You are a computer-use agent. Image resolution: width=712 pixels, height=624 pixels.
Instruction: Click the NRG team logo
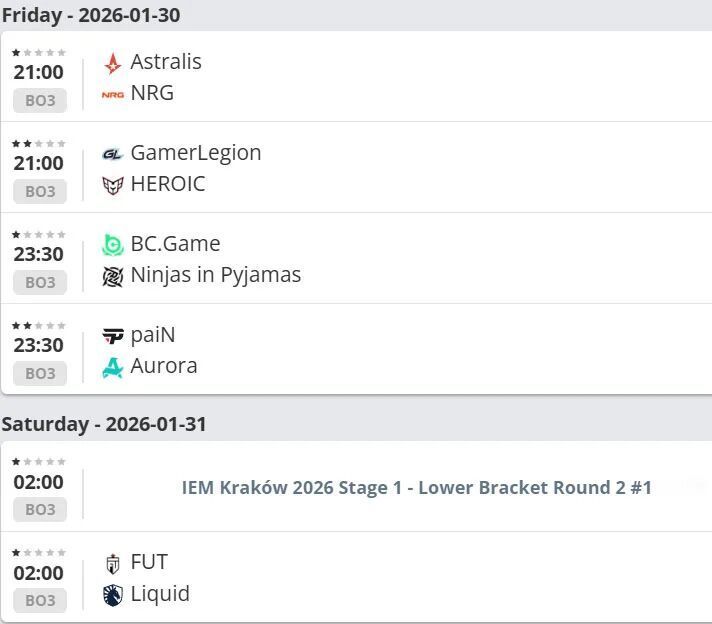click(x=113, y=94)
